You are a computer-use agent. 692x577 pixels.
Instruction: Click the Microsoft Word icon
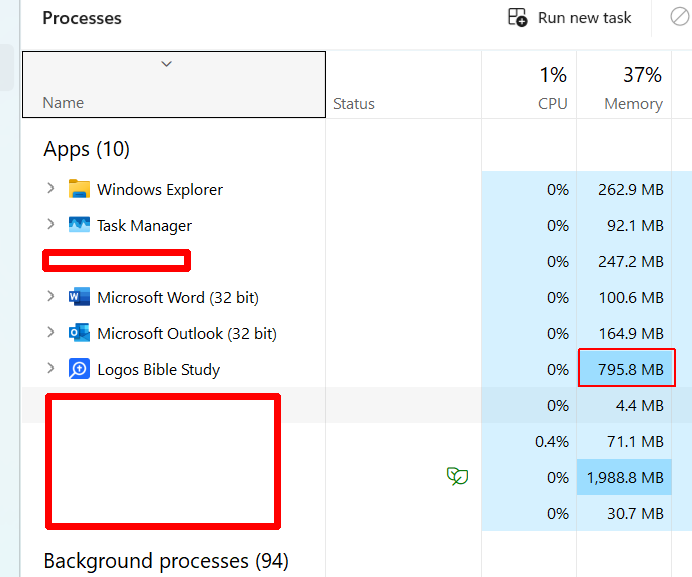[x=79, y=297]
